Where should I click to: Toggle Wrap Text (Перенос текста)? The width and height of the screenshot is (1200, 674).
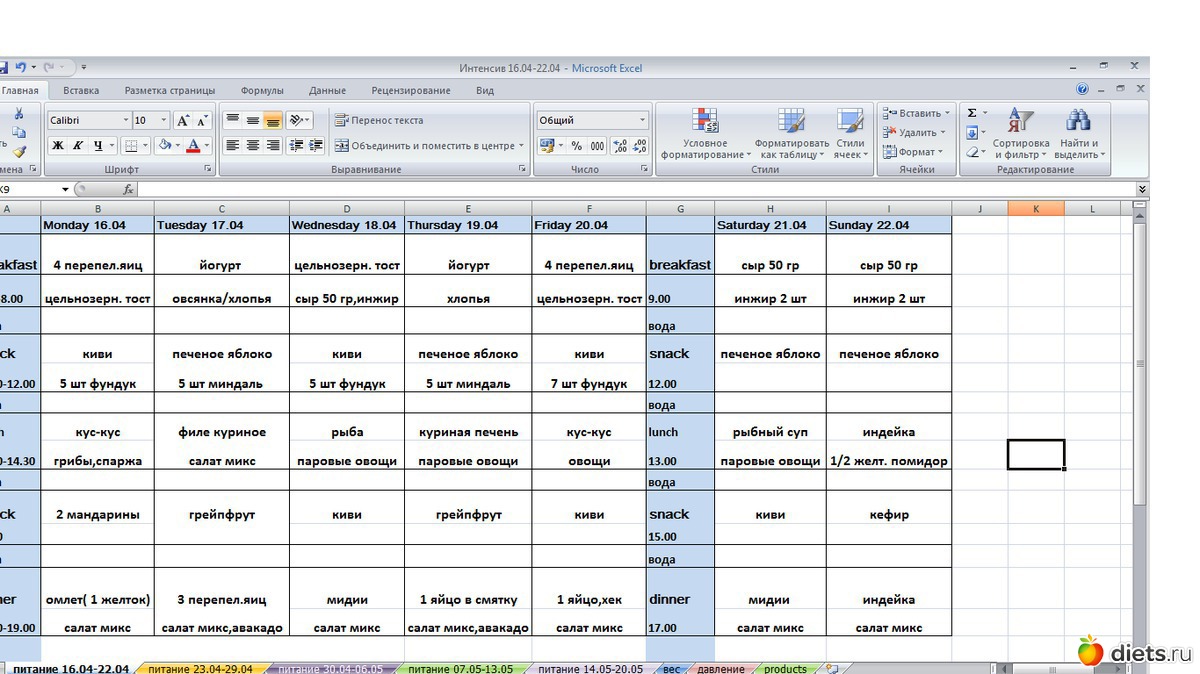click(x=378, y=120)
